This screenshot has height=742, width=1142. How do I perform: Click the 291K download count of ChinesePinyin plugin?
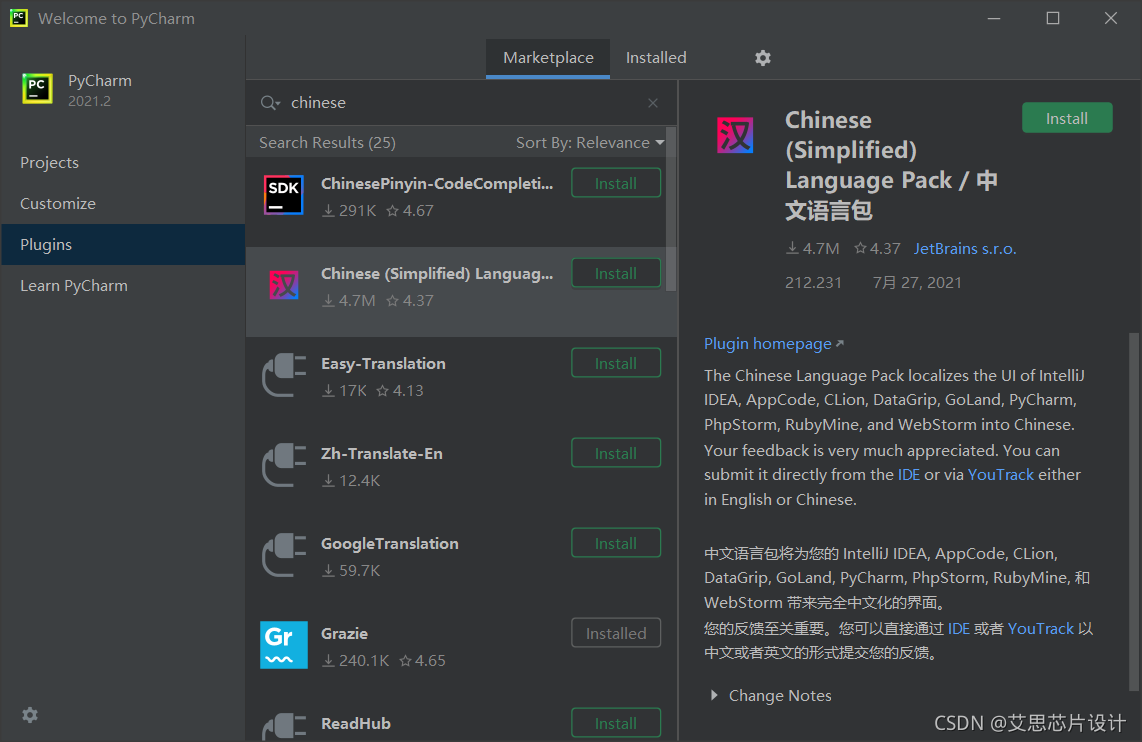coord(350,210)
